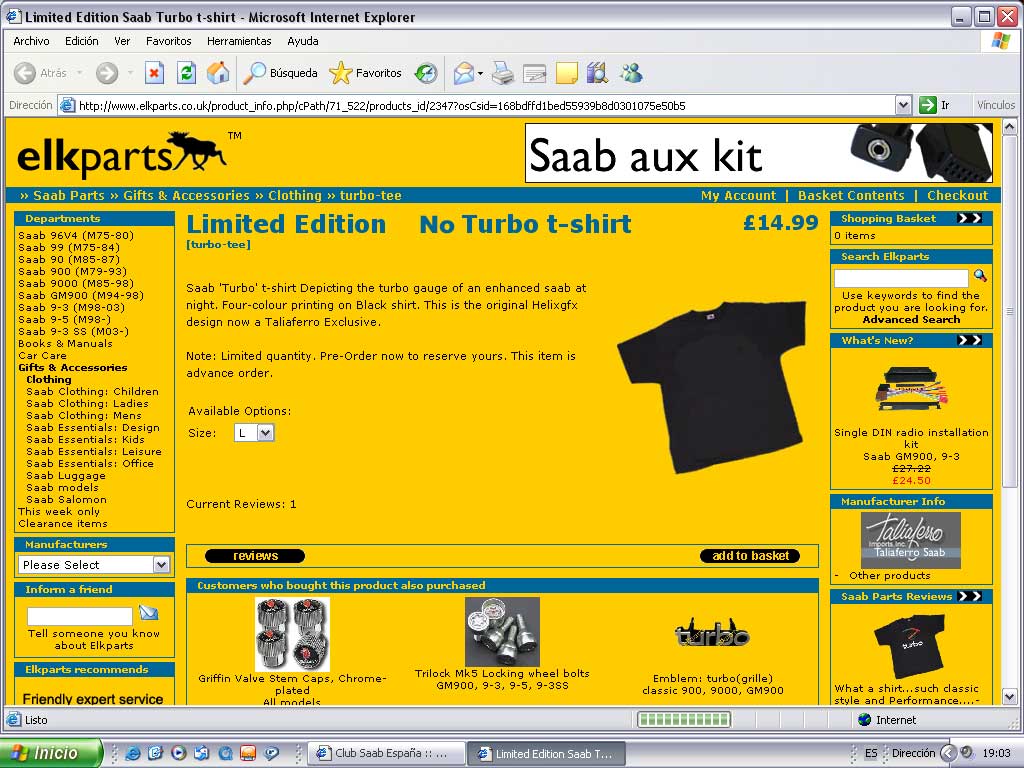
Task: Open the Mail icon dropdown arrow
Action: click(x=481, y=73)
